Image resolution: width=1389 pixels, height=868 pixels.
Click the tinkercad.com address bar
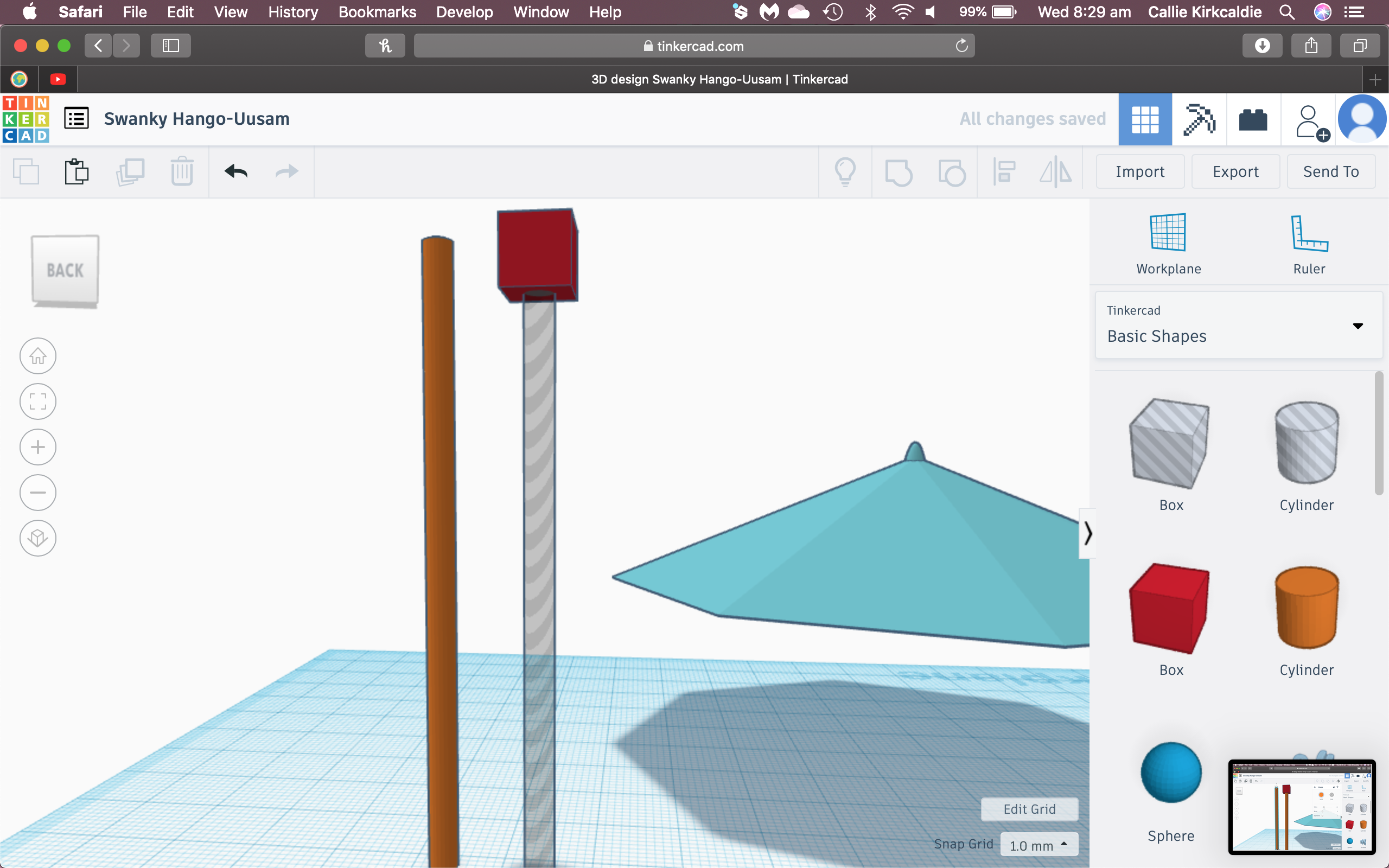(x=694, y=46)
